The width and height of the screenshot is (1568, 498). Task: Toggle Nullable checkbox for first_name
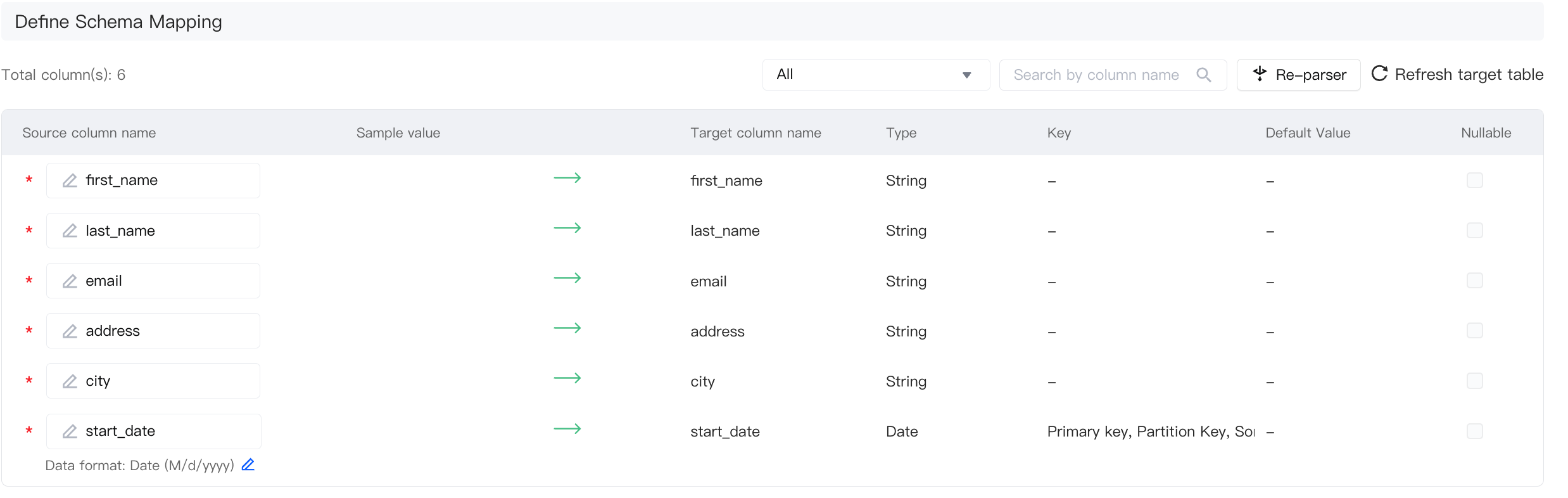(x=1474, y=181)
